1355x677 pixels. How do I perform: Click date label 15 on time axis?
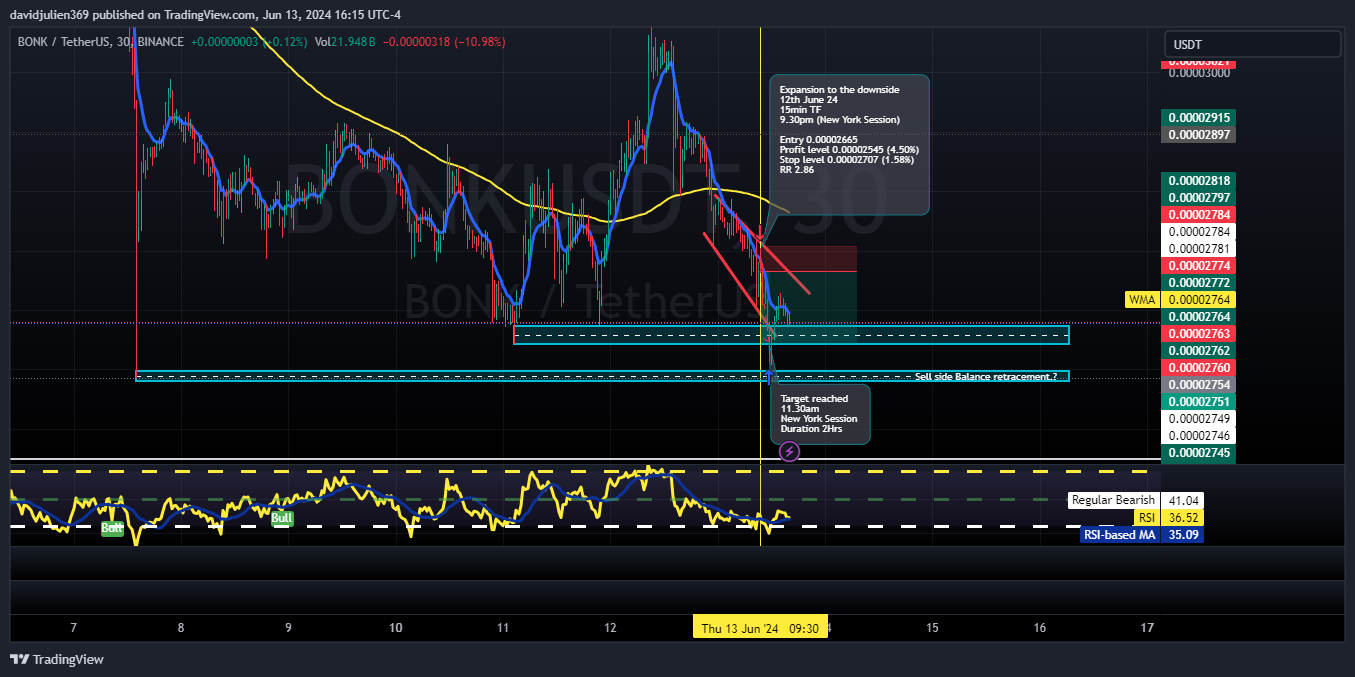click(x=933, y=628)
